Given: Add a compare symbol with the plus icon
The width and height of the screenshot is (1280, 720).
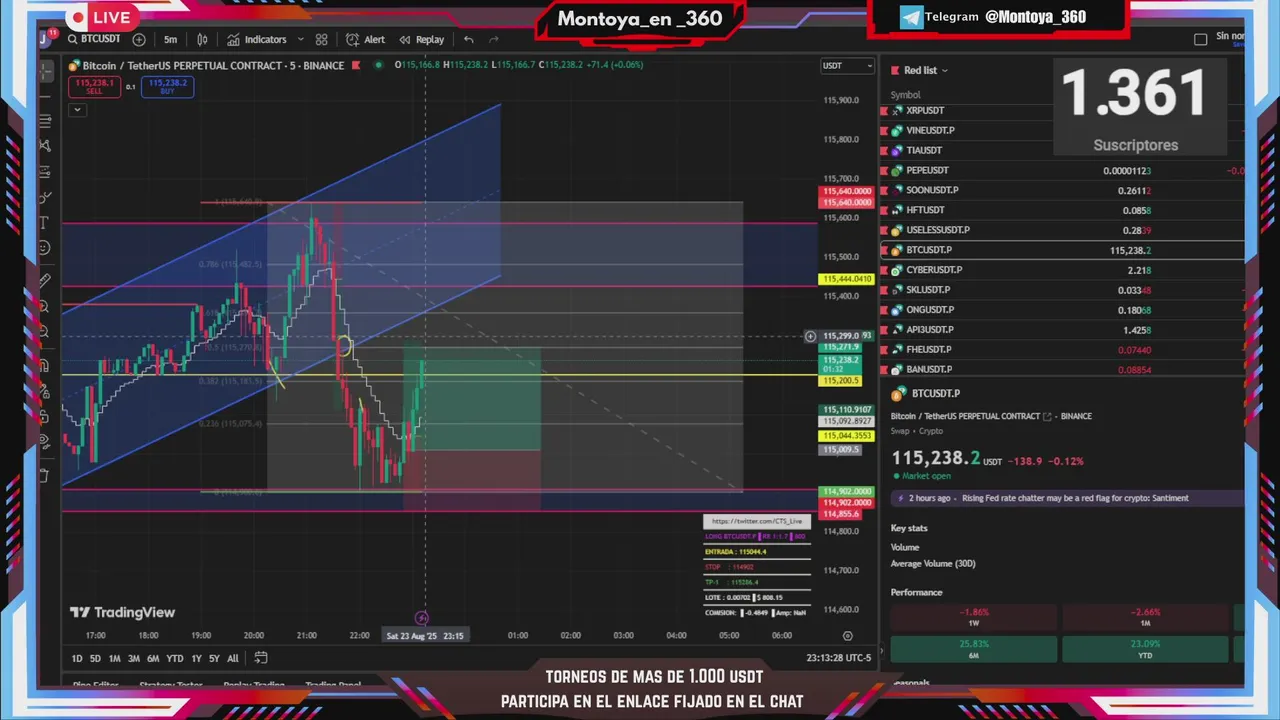Looking at the screenshot, I should click(139, 39).
